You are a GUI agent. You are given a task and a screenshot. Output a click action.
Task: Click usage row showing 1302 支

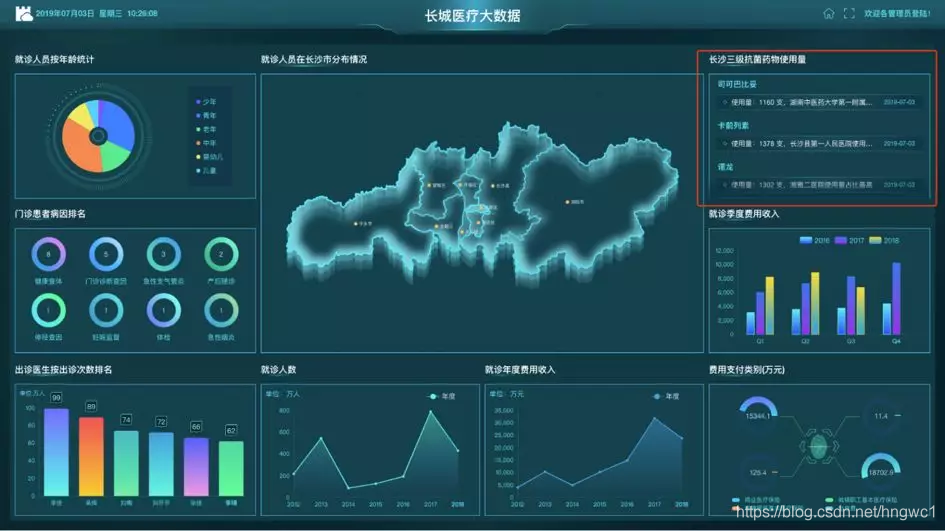coord(819,184)
